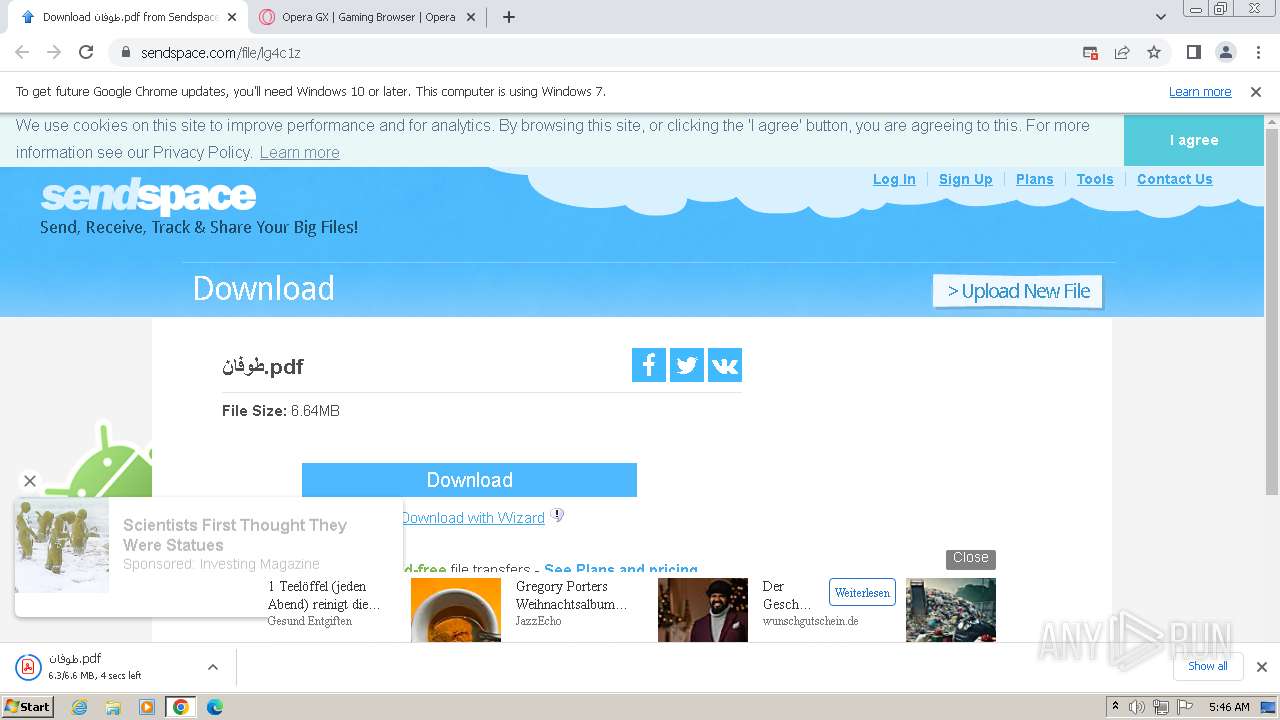
Task: Open the Contact Us link
Action: (x=1174, y=179)
